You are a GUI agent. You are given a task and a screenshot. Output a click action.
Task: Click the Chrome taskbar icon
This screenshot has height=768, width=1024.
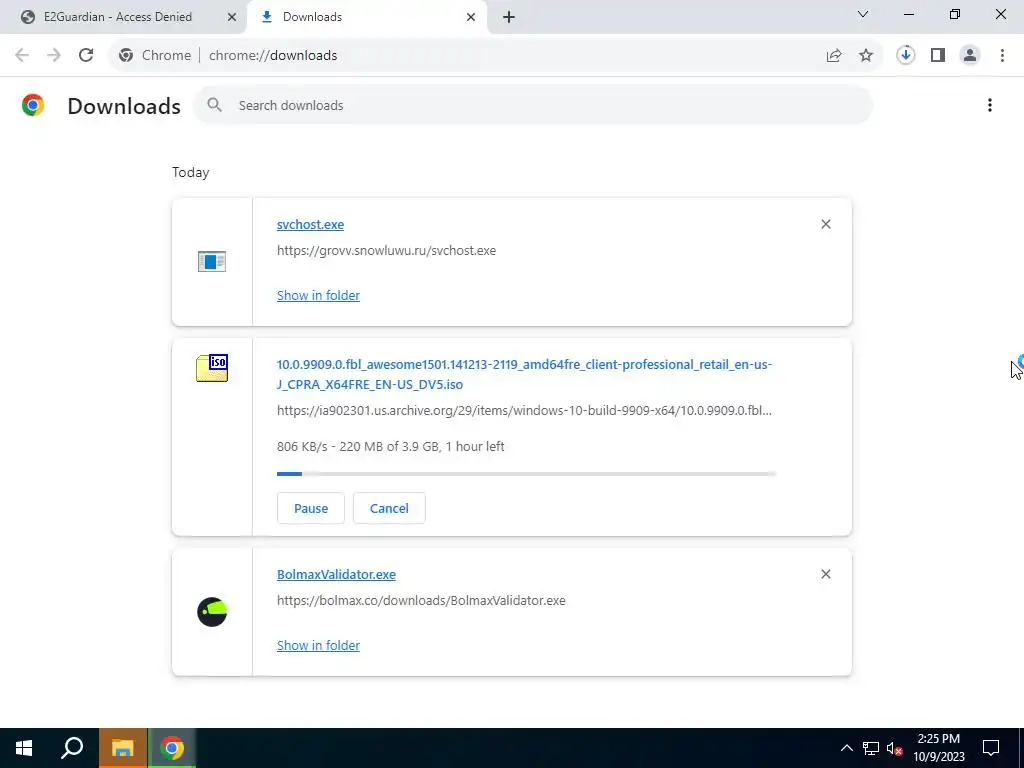[172, 748]
